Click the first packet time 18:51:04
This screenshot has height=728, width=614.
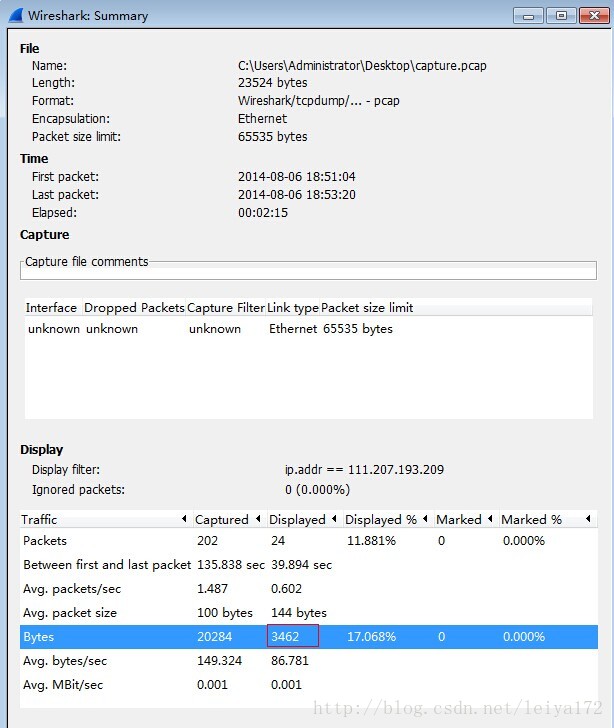297,177
